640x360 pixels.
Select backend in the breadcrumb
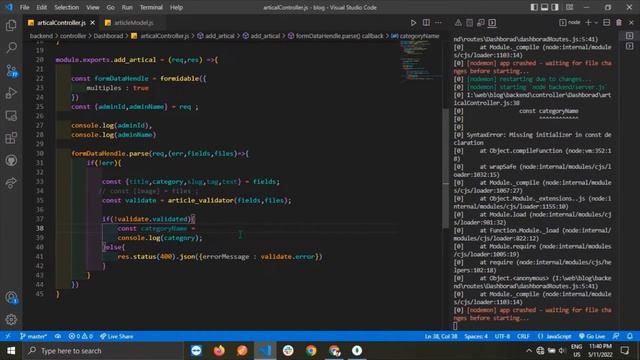(41, 36)
